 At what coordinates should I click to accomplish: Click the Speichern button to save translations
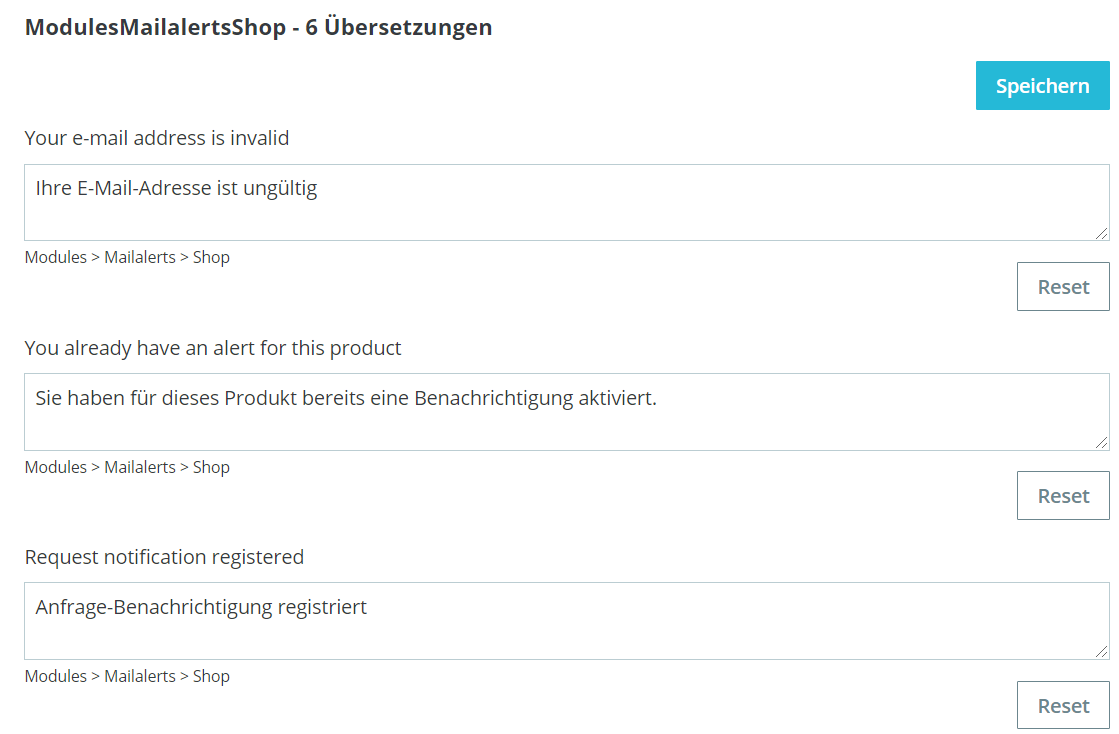pos(1042,85)
